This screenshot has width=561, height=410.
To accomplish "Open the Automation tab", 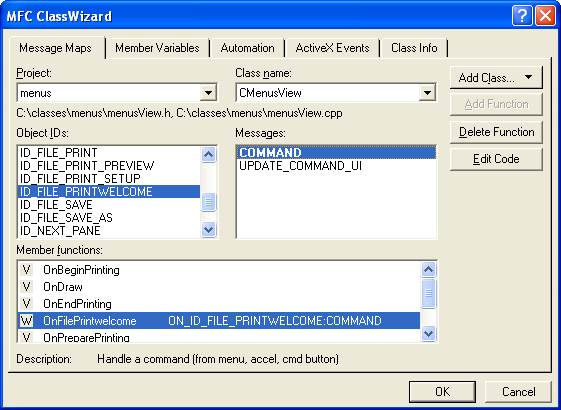I will pos(247,48).
